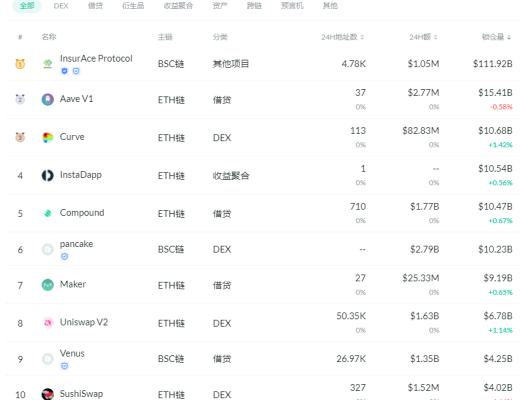Click the 4.78K address count for InsurAce
Image resolution: width=520 pixels, height=400 pixels.
[x=353, y=64]
